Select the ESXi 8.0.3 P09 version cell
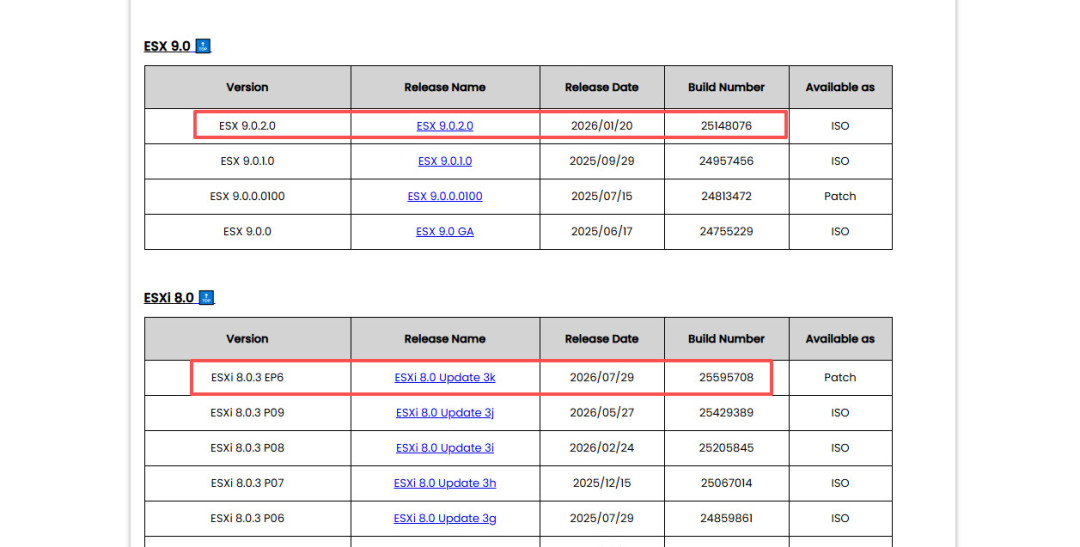This screenshot has height=547, width=1080. click(x=247, y=413)
